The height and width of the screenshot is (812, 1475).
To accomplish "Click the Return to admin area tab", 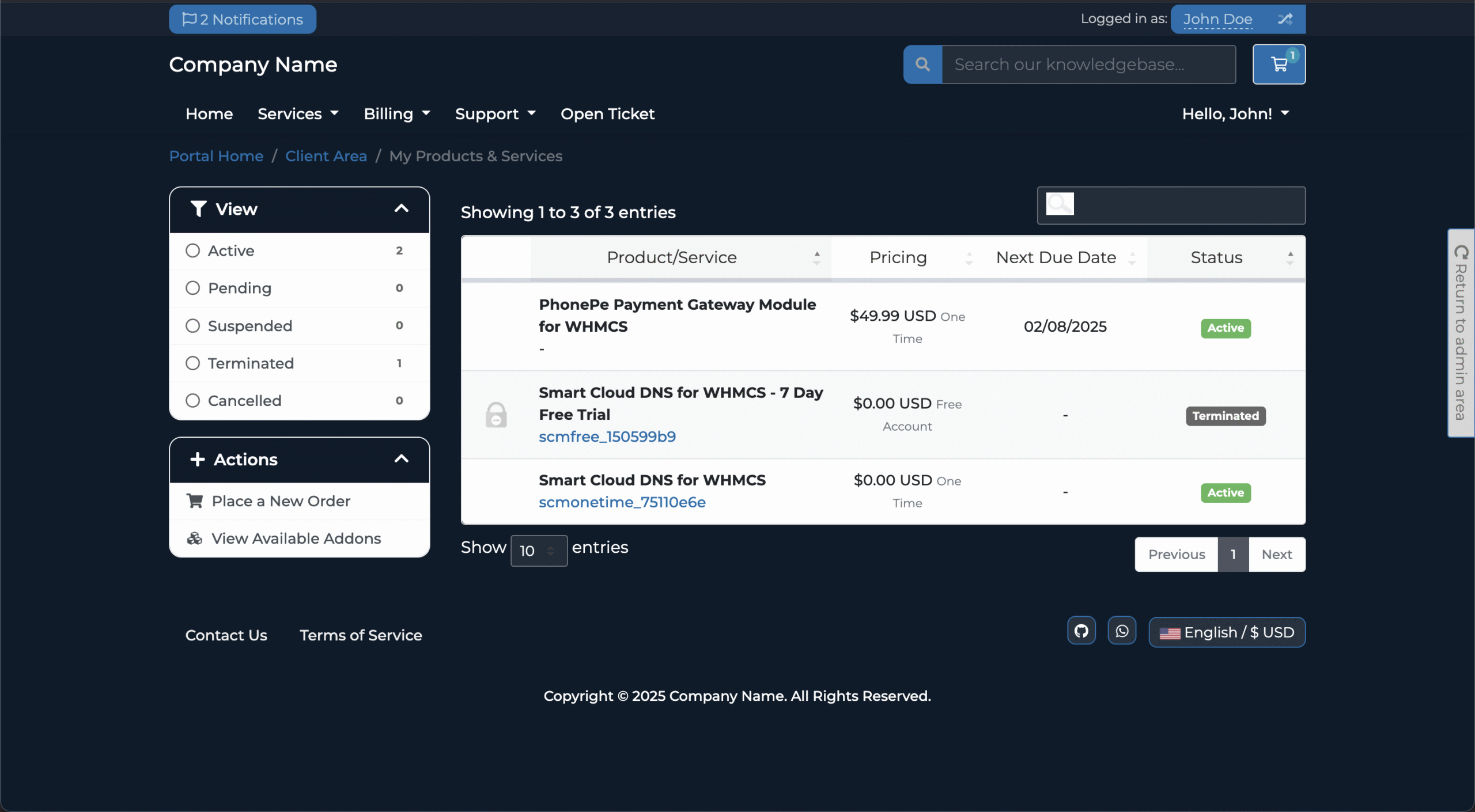I will coord(1461,333).
